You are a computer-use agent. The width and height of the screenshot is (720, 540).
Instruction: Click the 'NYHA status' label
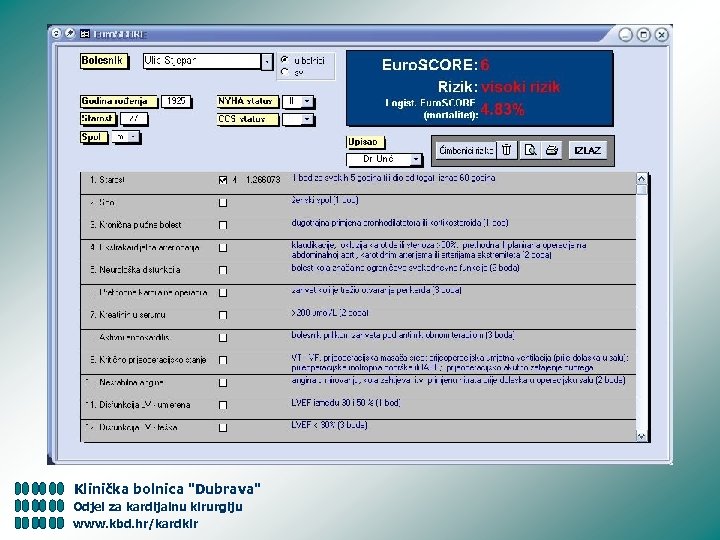point(248,101)
